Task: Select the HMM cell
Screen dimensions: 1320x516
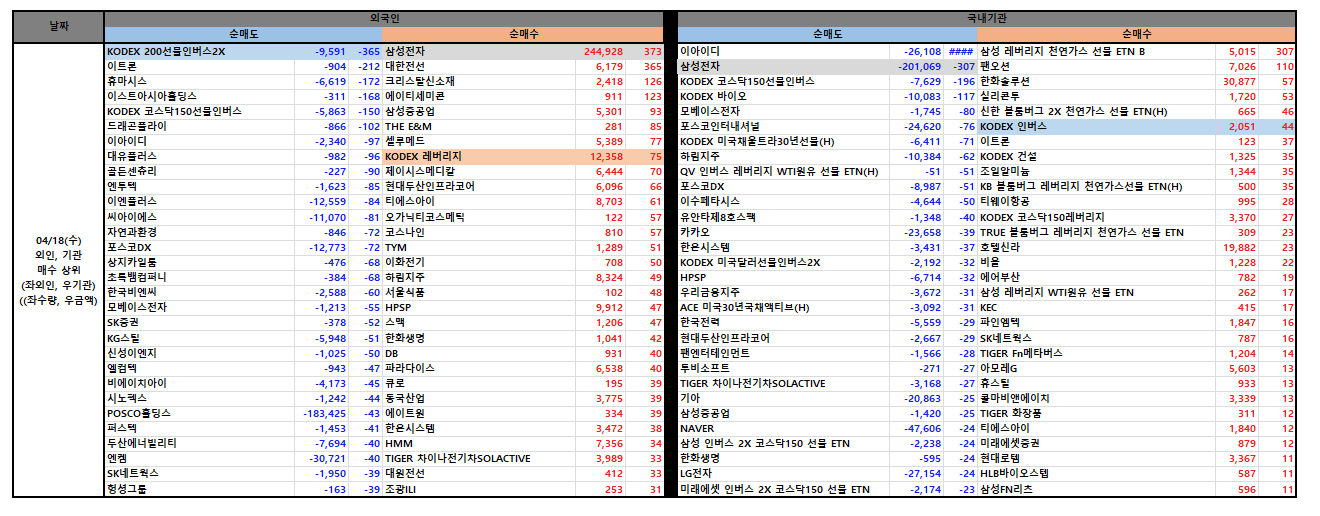Action: click(x=479, y=443)
